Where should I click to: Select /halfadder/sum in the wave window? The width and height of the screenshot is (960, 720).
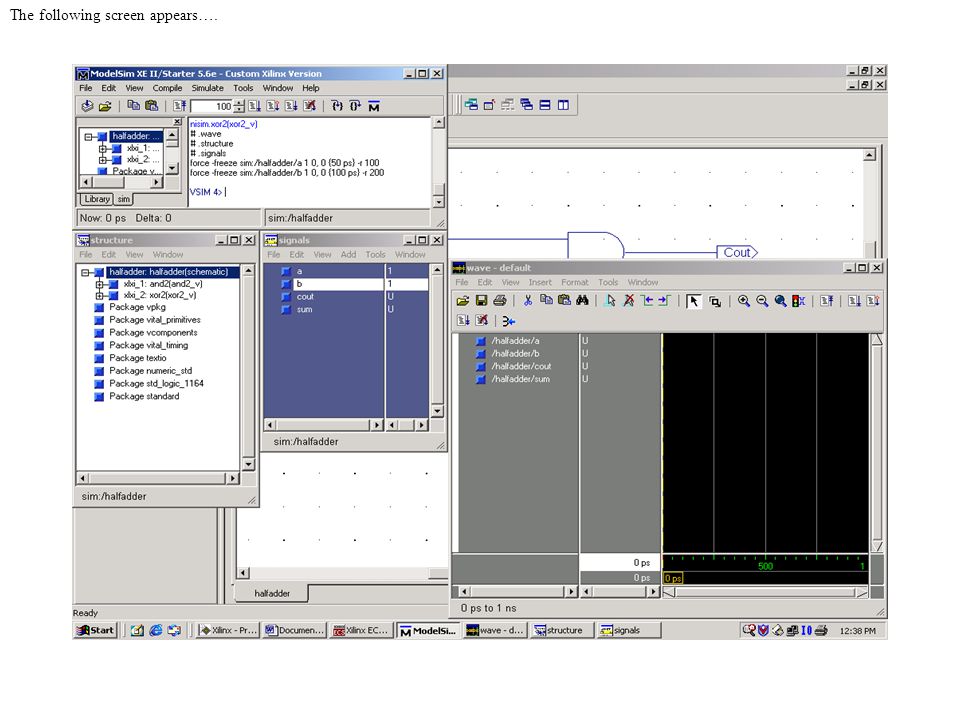(520, 379)
